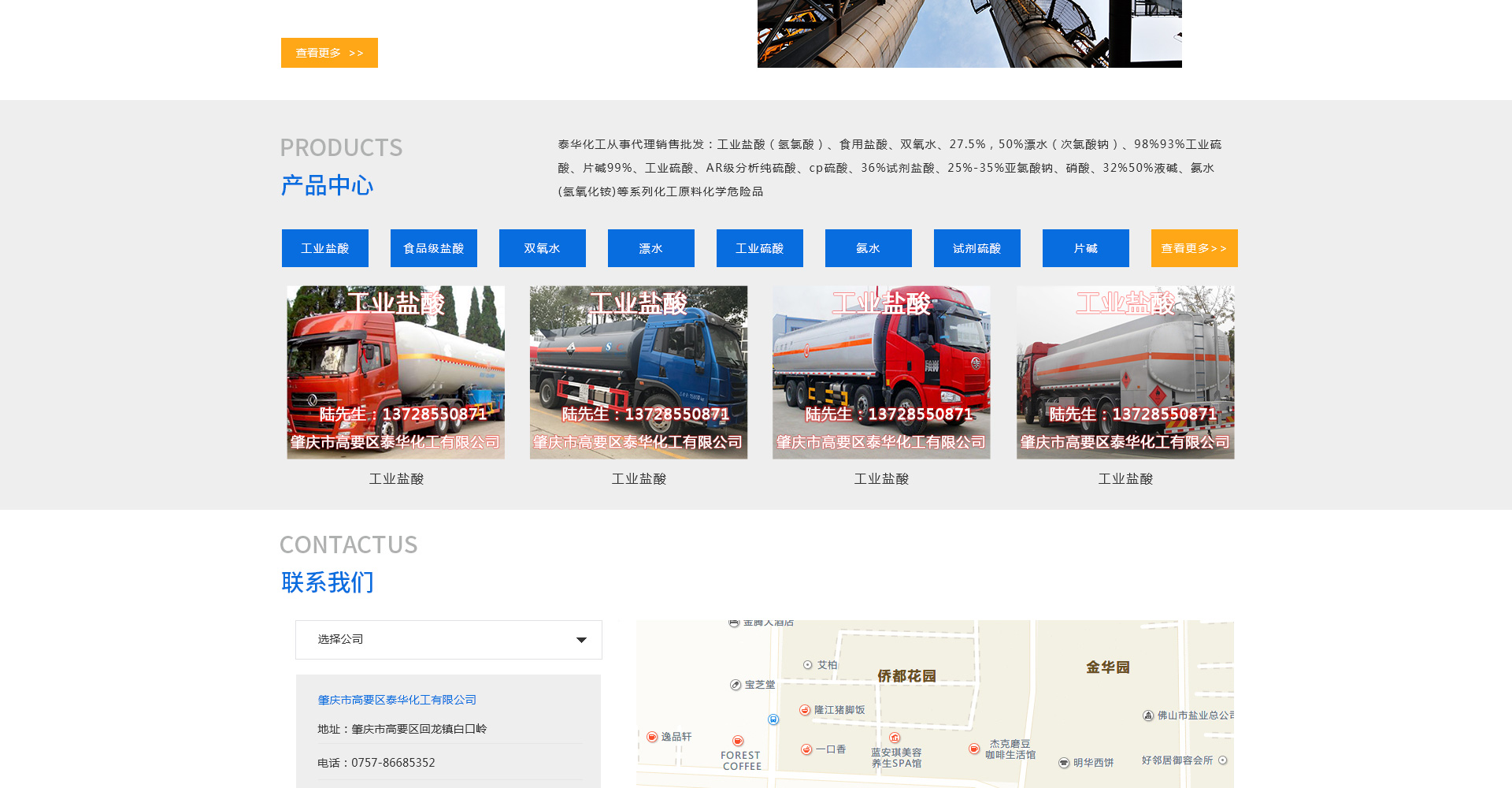Open the 漂水 product category
Viewport: 1512px width, 788px height.
coord(650,248)
